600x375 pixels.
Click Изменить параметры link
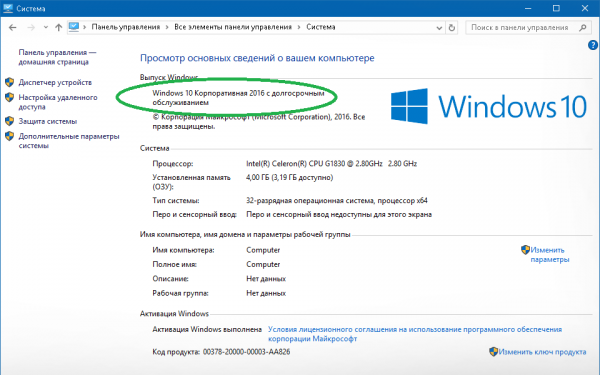point(549,255)
